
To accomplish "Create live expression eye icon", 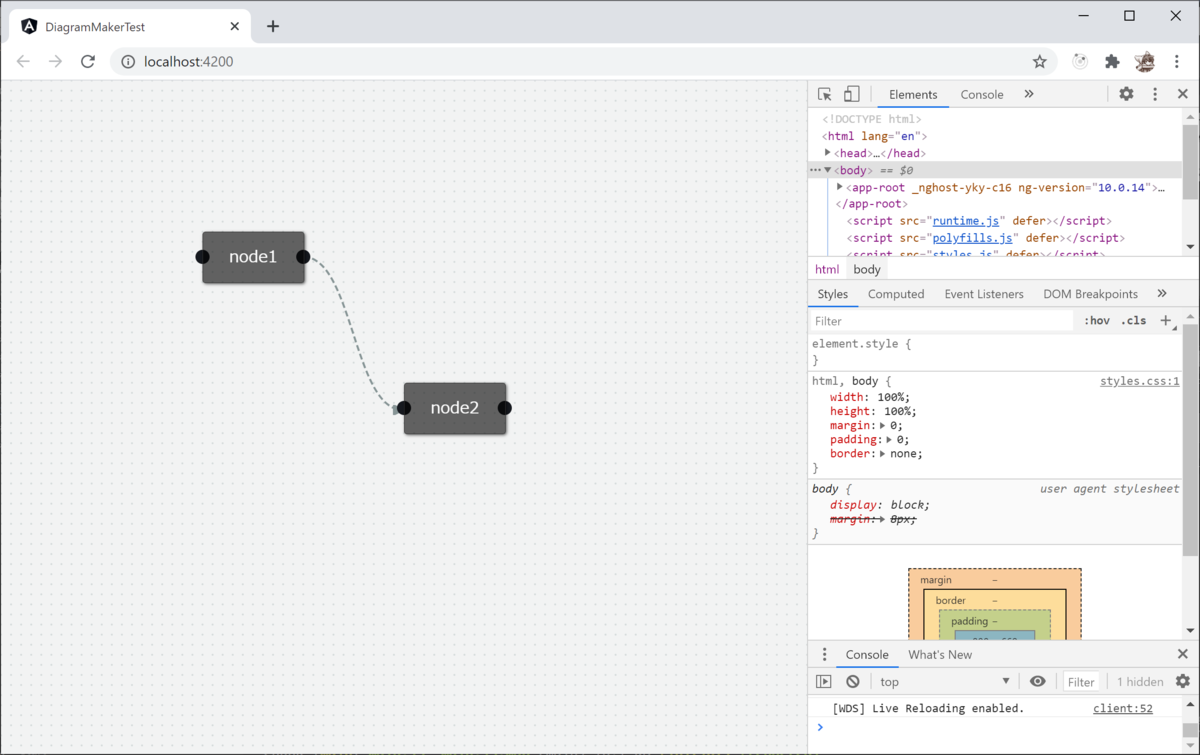I will pyautogui.click(x=1038, y=681).
